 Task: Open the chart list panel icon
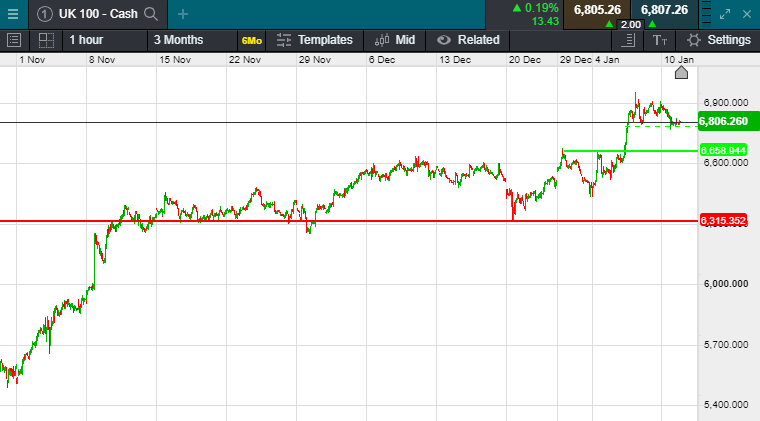coord(14,40)
